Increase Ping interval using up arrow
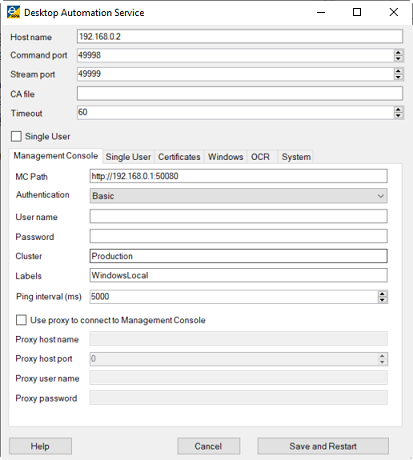Image resolution: width=413 pixels, height=460 pixels. (x=382, y=294)
